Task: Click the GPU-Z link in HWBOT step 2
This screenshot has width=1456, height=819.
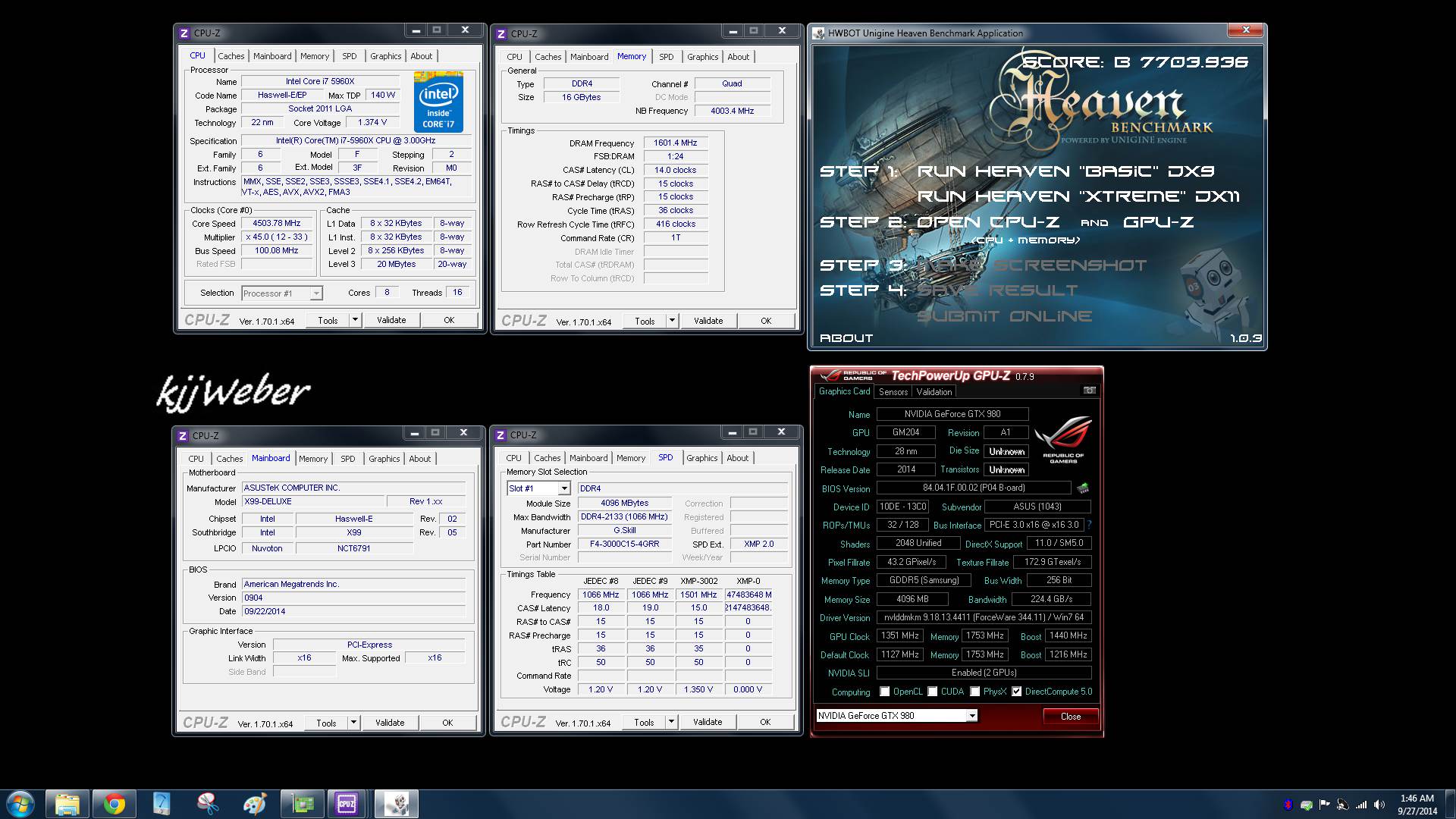Action: [1158, 222]
